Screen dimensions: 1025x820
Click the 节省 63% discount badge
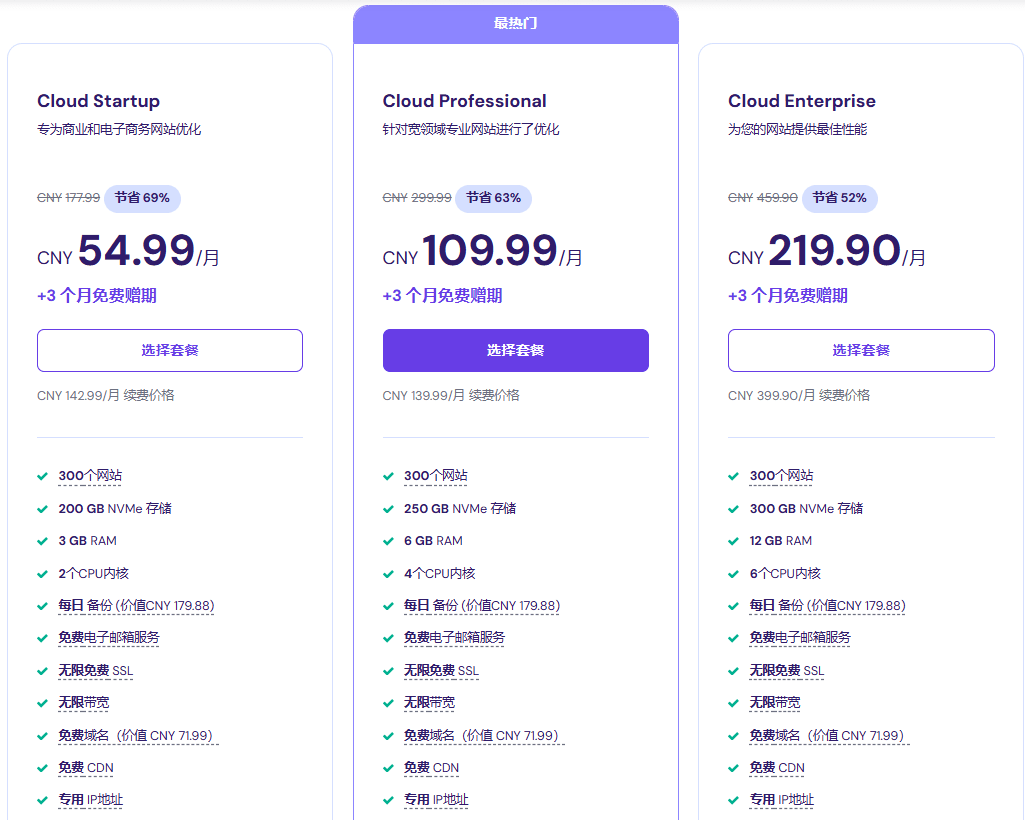click(493, 198)
